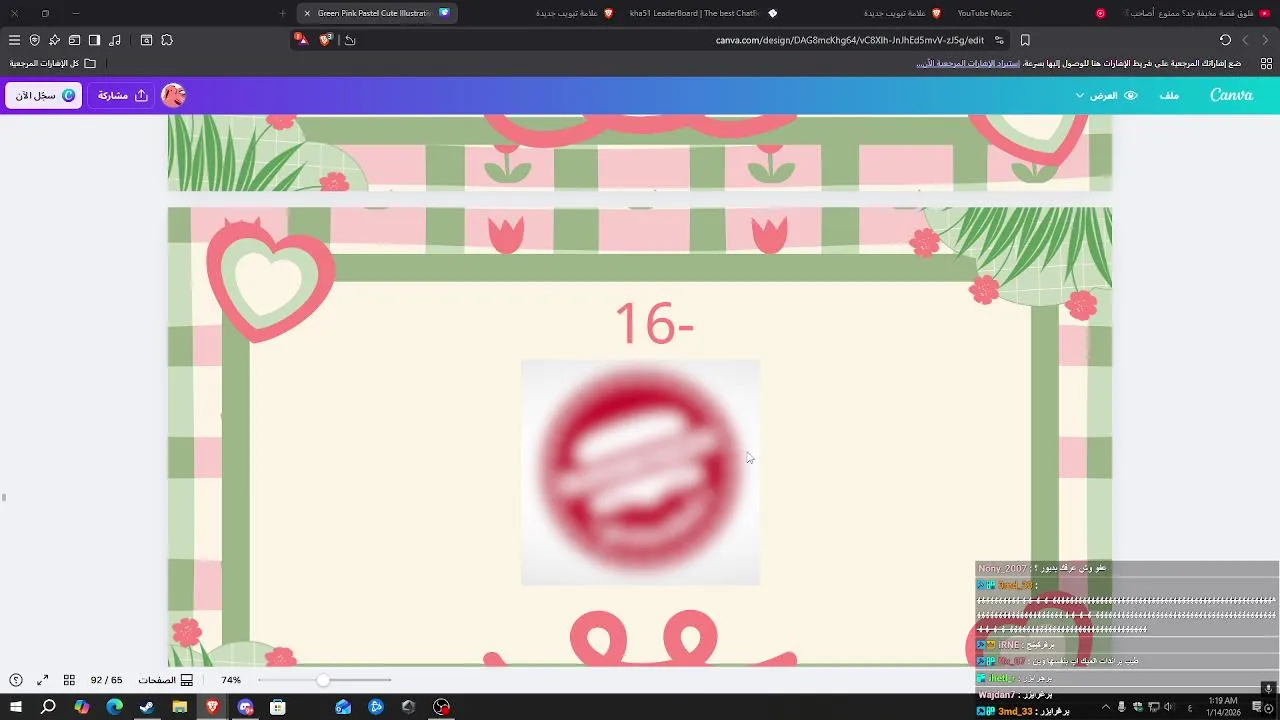The image size is (1280, 720).
Task: Open the all bookmarks folder
Action: click(x=53, y=63)
